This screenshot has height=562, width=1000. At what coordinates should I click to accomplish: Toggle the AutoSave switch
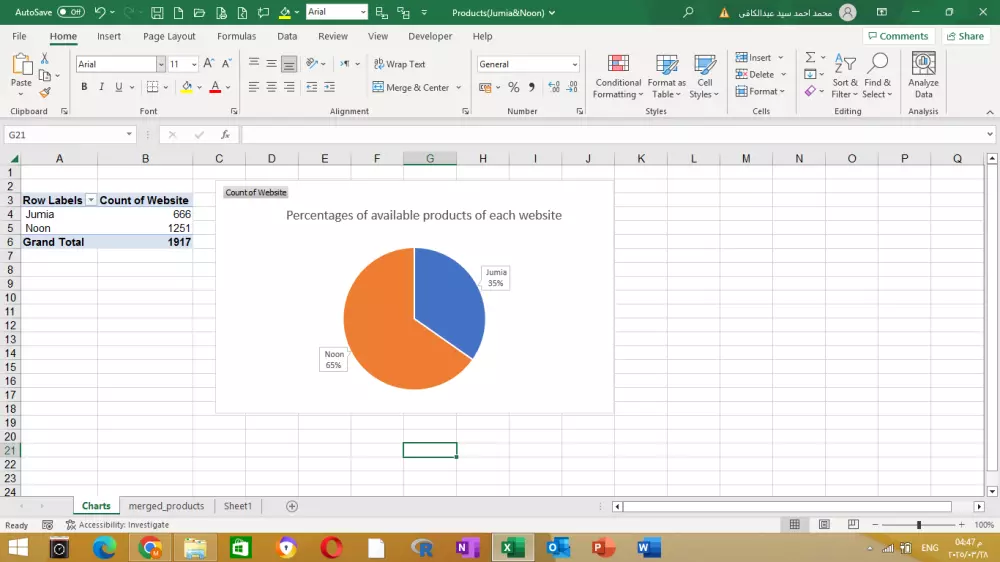70,12
